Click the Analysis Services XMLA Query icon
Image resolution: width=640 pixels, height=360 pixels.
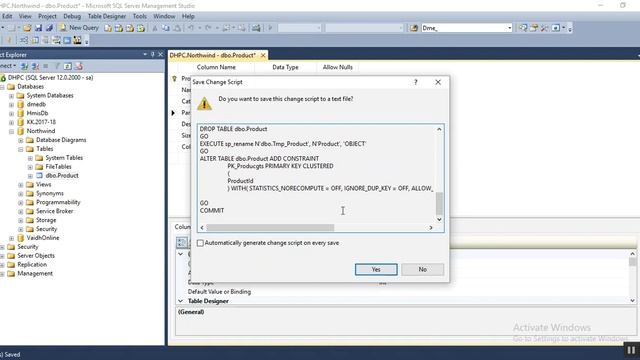[x=141, y=28]
